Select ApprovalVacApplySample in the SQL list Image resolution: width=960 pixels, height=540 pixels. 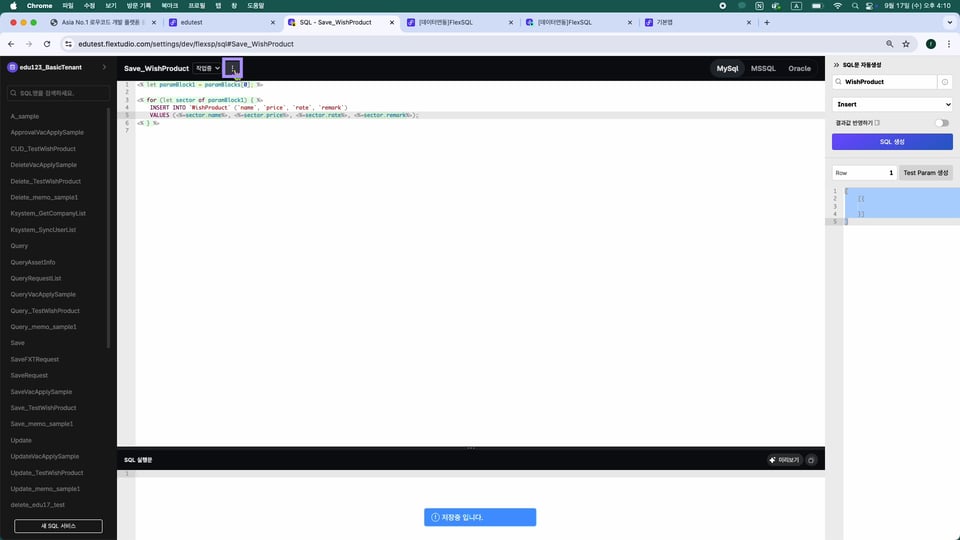tap(47, 132)
